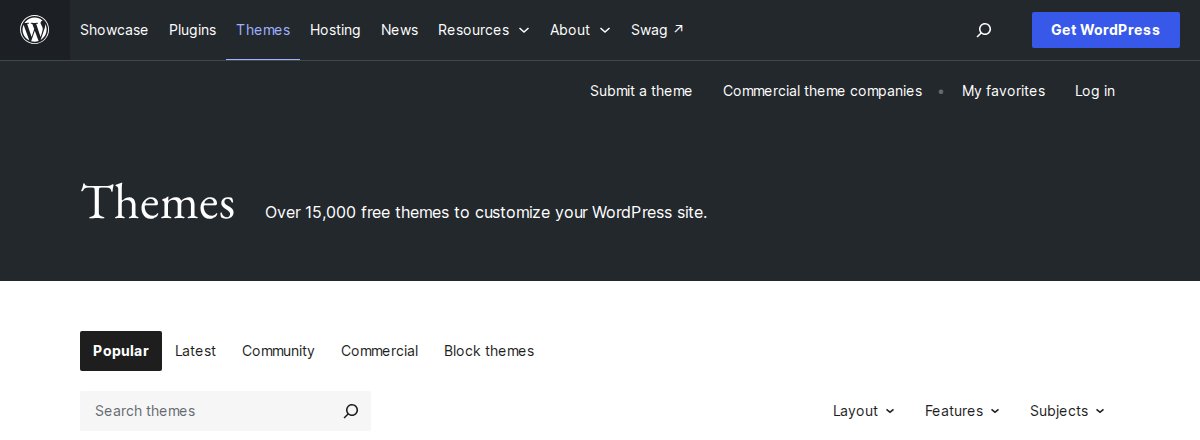1200x440 pixels.
Task: Click the WordPress logo icon
Action: click(x=35, y=30)
